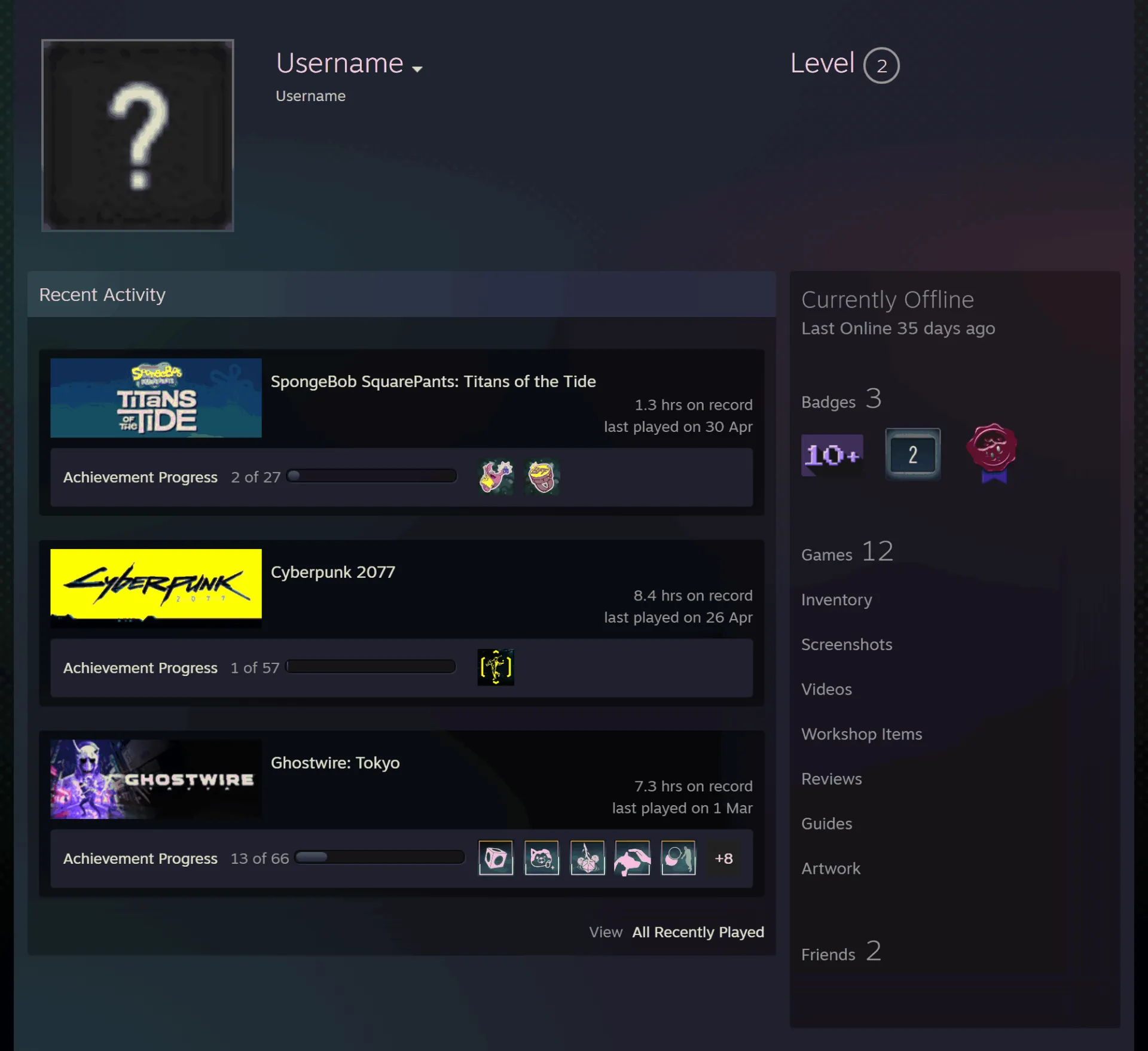The width and height of the screenshot is (1148, 1051).
Task: Open SpongeBob SquarePants: Titans of the Tide title
Action: (433, 382)
